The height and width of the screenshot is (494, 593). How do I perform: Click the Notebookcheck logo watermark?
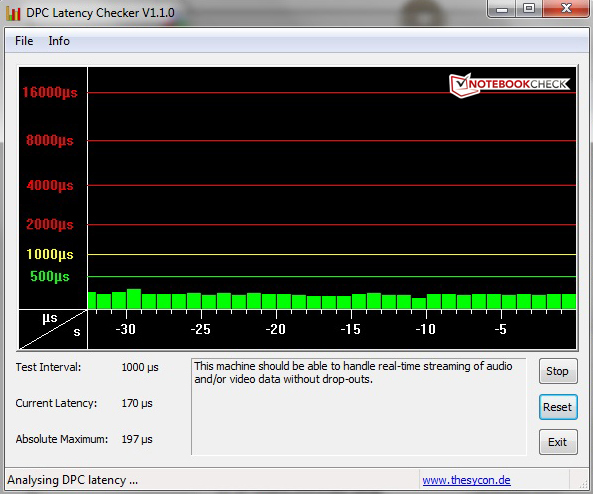click(x=509, y=85)
